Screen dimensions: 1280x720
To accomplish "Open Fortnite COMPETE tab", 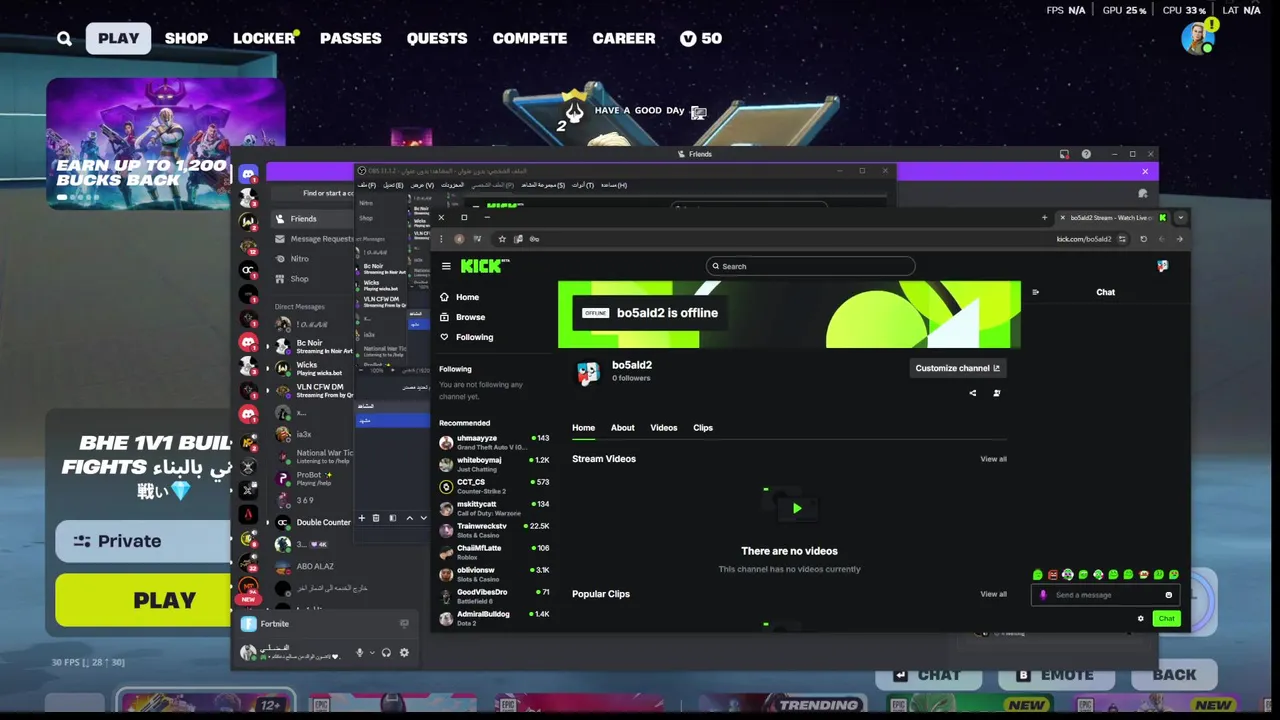I will pyautogui.click(x=529, y=38).
